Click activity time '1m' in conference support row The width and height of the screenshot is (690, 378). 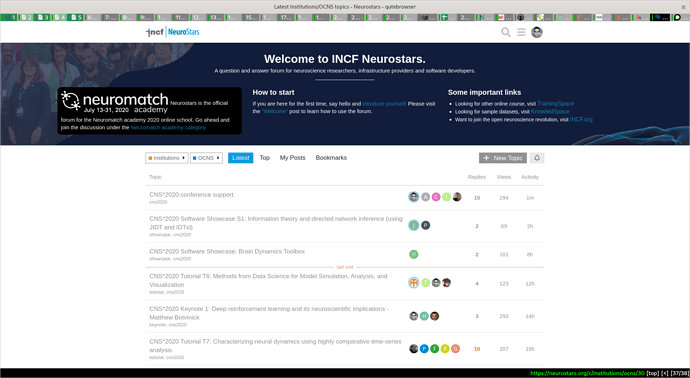530,198
